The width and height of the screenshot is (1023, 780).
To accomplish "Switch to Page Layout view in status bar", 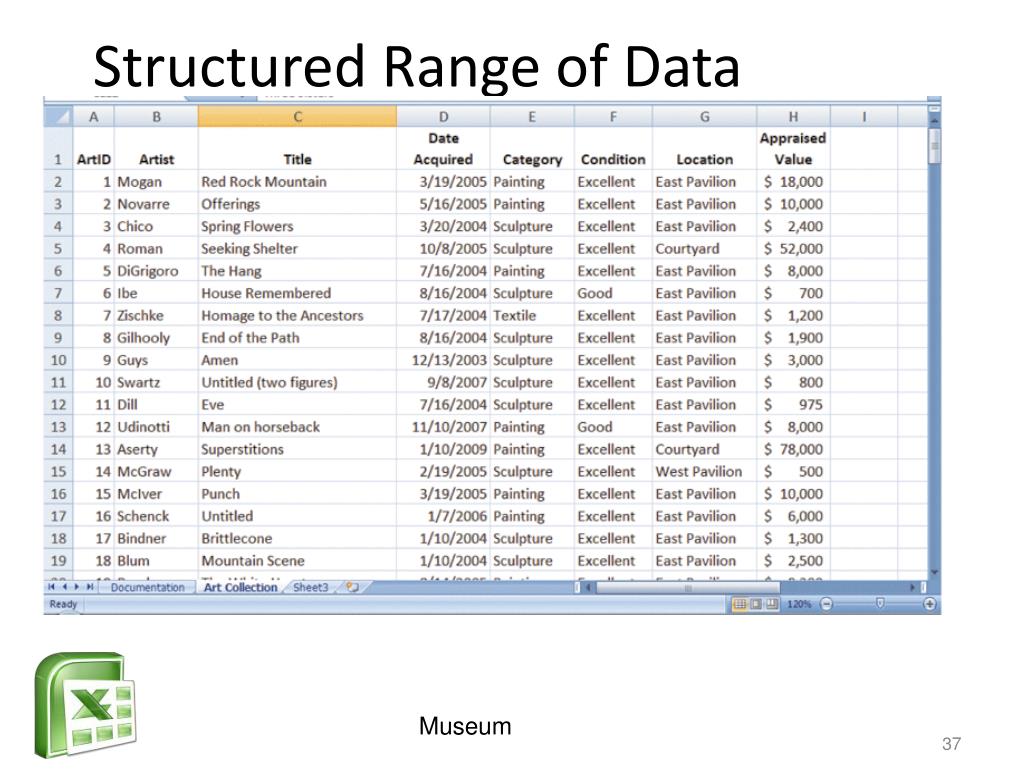I will (756, 604).
